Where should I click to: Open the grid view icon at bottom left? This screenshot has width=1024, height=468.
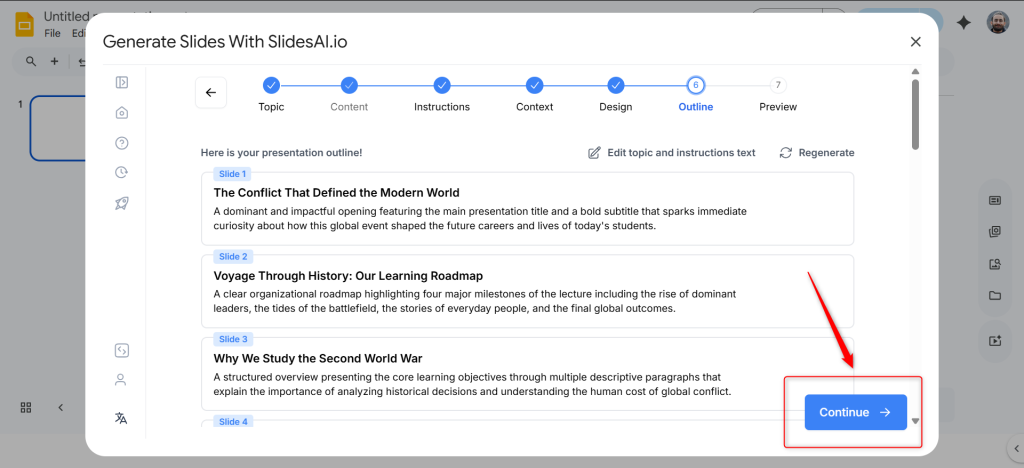(26, 407)
